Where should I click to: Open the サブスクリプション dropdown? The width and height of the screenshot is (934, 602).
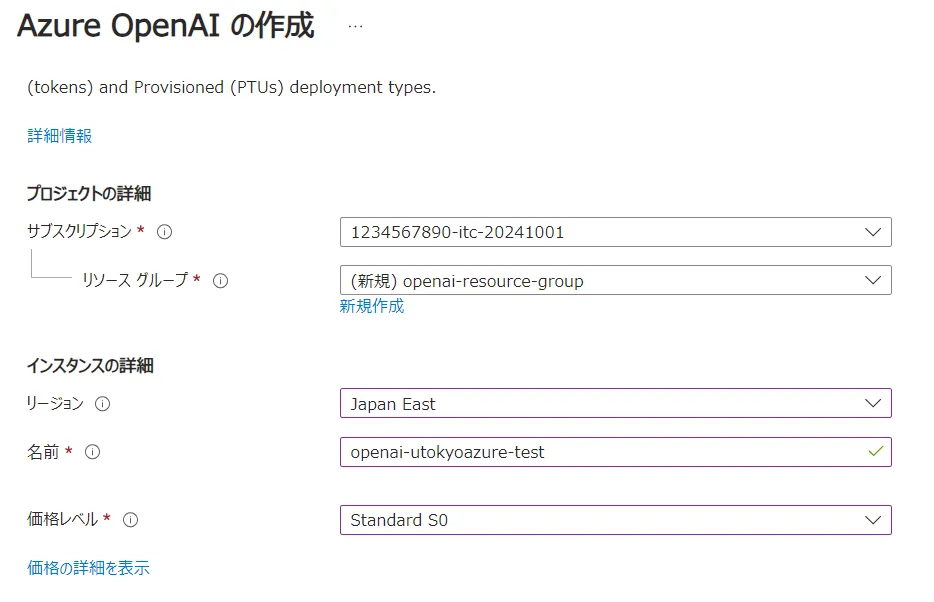615,232
